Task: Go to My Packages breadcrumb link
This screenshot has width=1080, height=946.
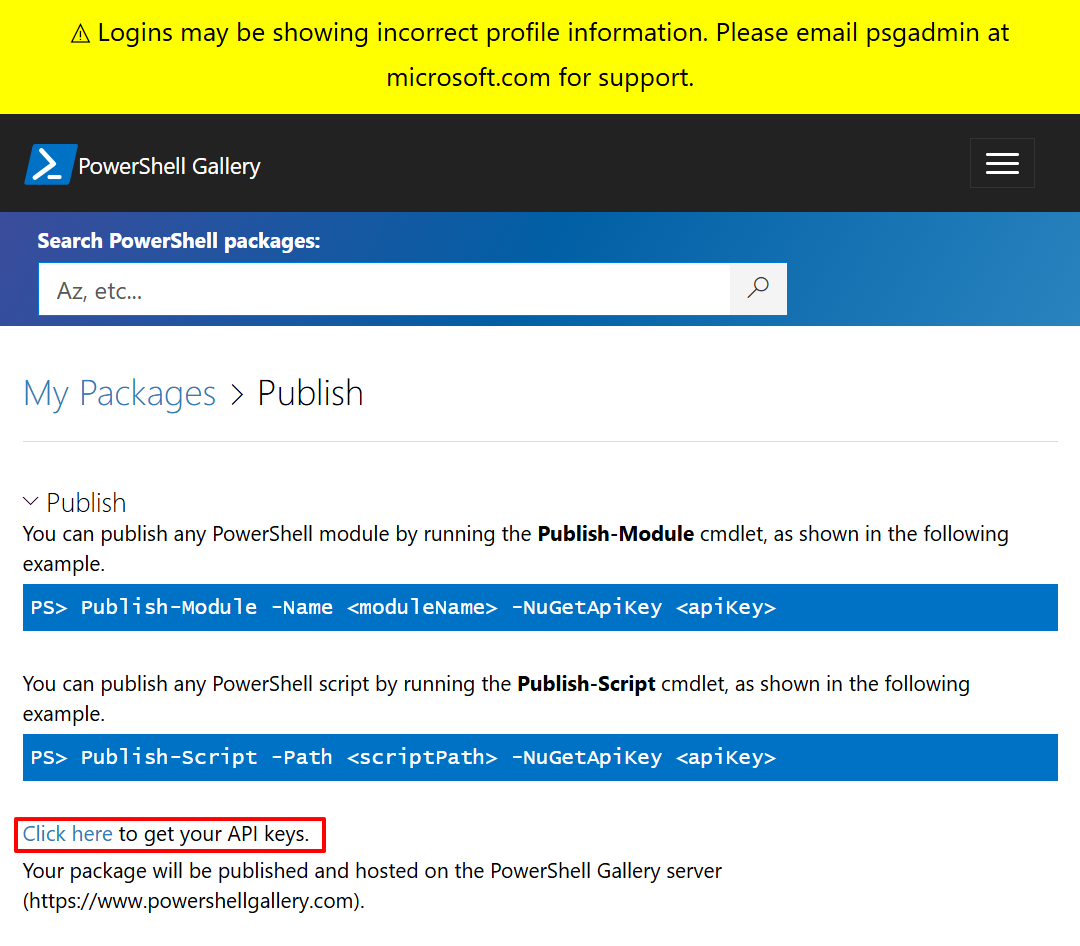Action: [x=119, y=393]
